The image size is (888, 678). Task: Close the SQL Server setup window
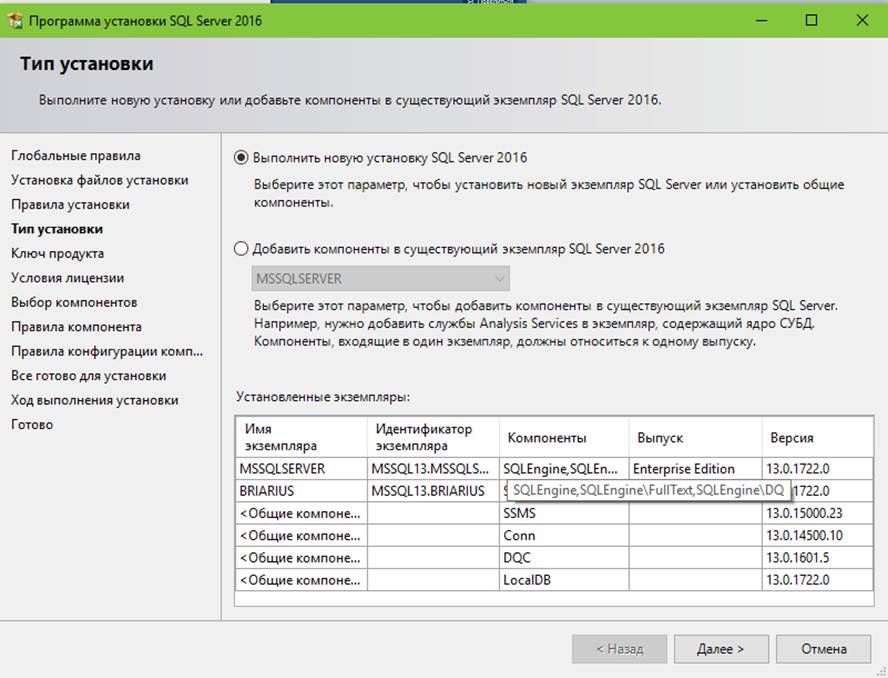pos(862,20)
